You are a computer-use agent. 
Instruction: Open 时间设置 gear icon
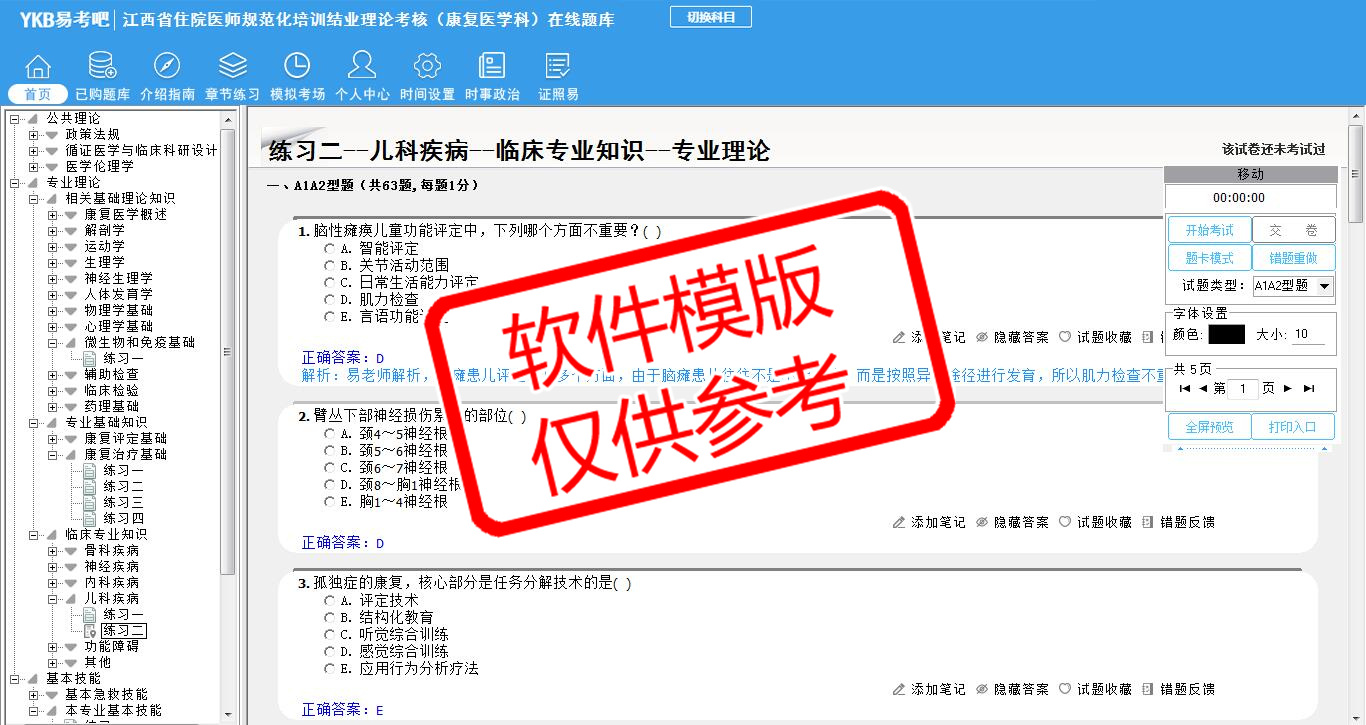pos(427,67)
